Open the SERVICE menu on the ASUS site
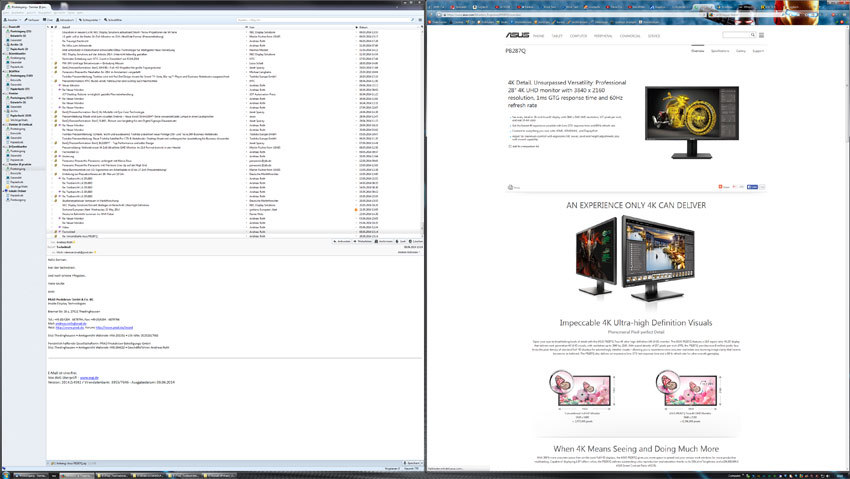Screen dimensions: 850x479 [x=654, y=36]
